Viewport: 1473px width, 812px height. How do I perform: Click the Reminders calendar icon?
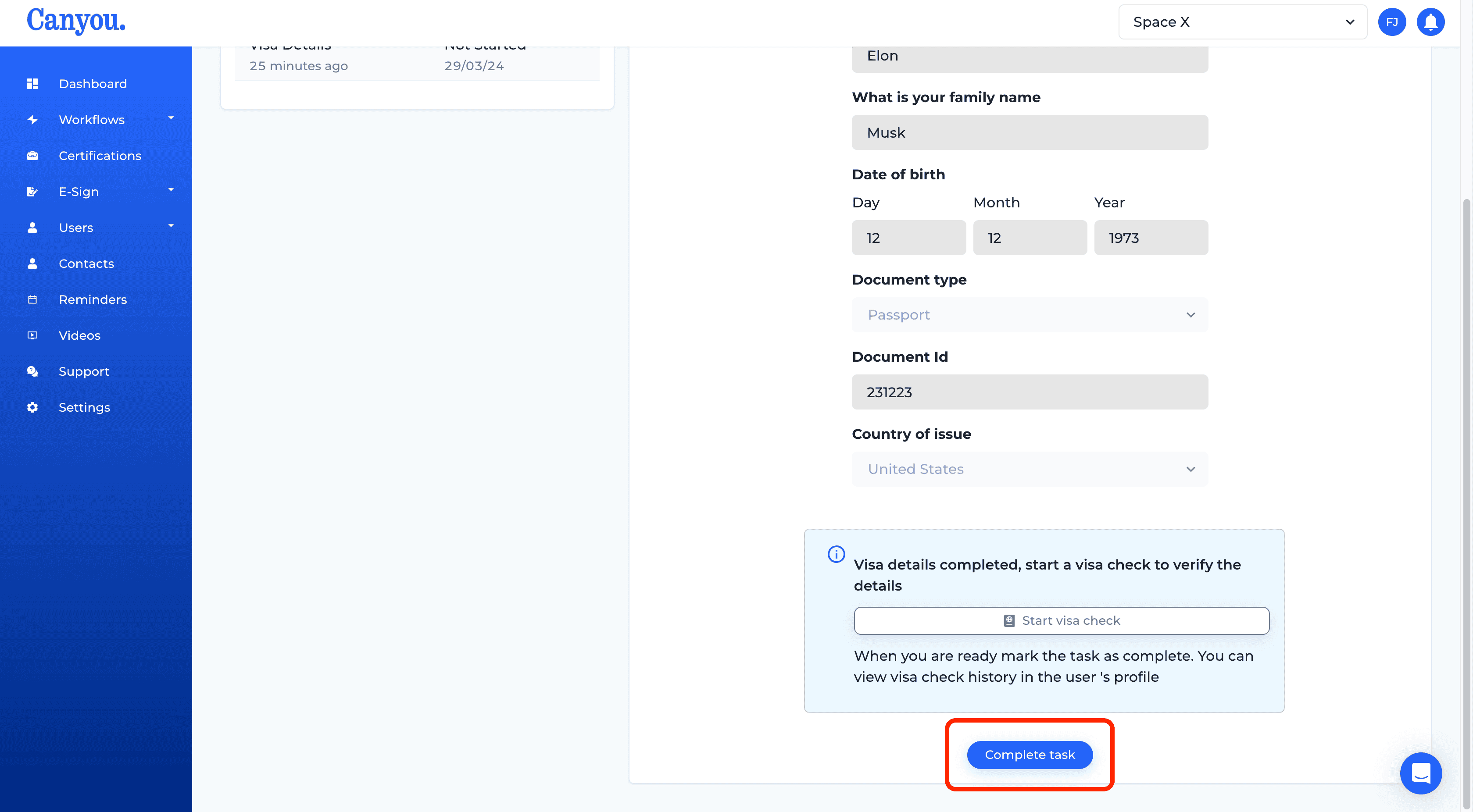click(x=32, y=299)
